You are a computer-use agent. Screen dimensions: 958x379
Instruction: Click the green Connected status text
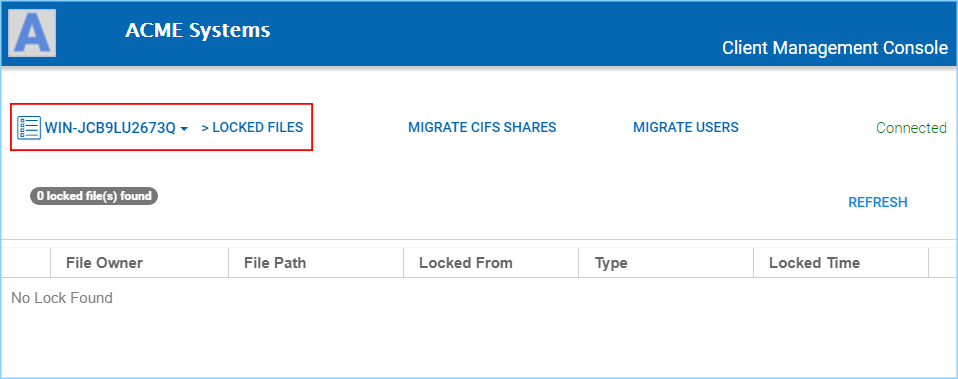pyautogui.click(x=911, y=128)
